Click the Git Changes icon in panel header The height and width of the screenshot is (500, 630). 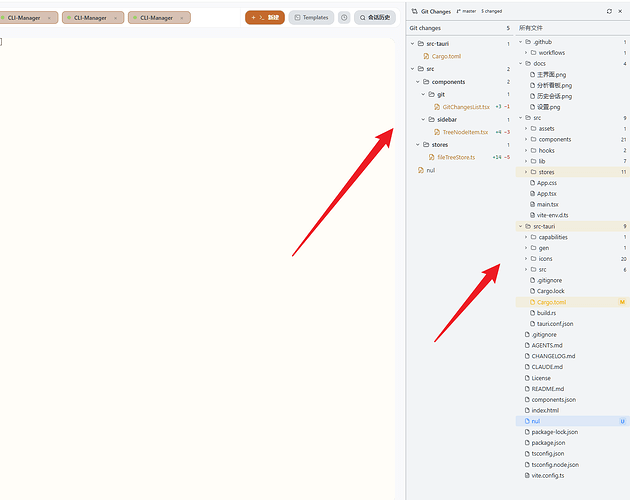click(415, 11)
